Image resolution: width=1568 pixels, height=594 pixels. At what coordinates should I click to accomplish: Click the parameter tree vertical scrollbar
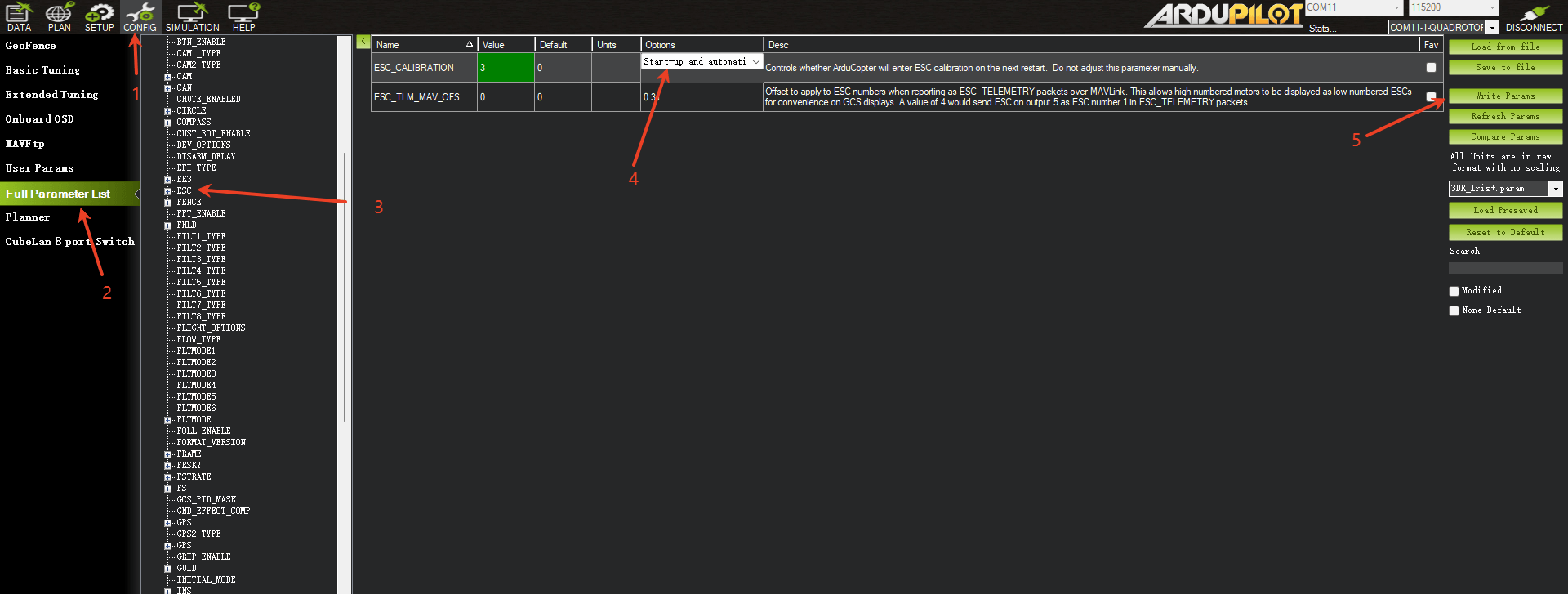tap(345, 286)
